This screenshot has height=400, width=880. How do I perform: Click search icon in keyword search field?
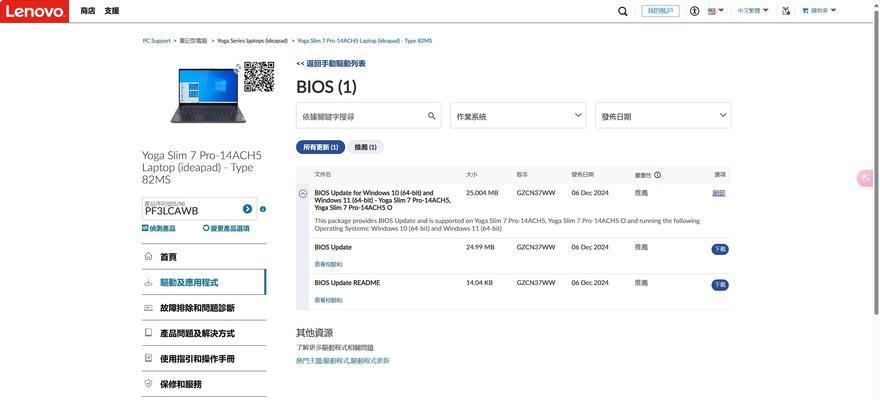pyautogui.click(x=432, y=116)
